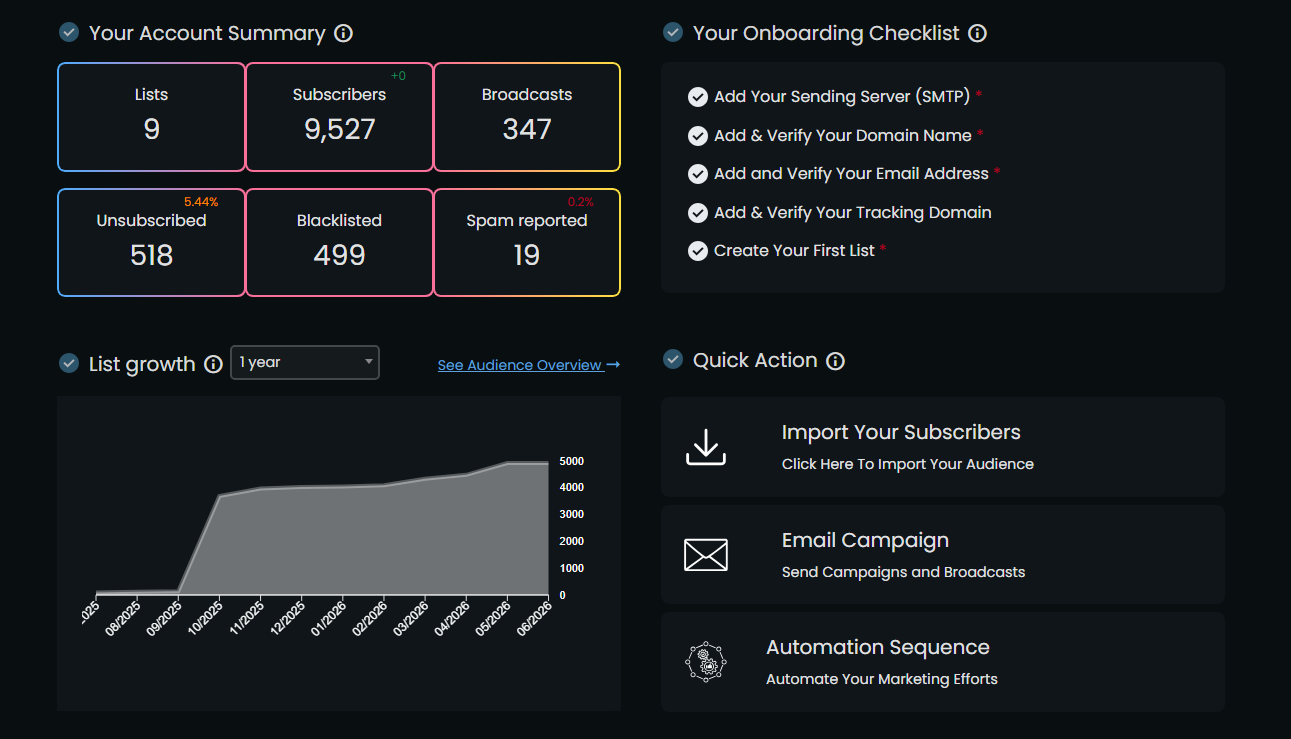Click Add & Verify Your Tracking Domain text
The height and width of the screenshot is (739, 1291).
coord(853,213)
